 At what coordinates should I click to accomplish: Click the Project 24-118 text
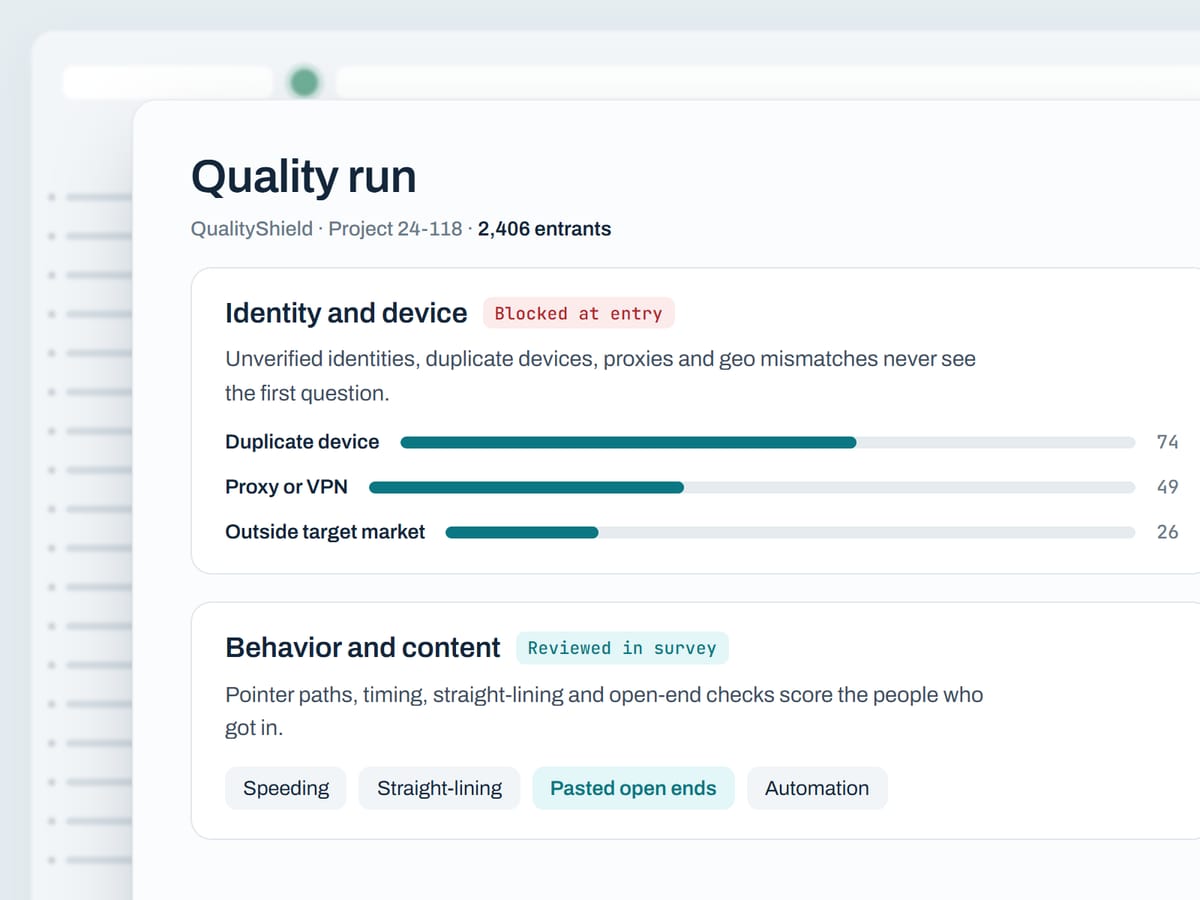pos(395,229)
